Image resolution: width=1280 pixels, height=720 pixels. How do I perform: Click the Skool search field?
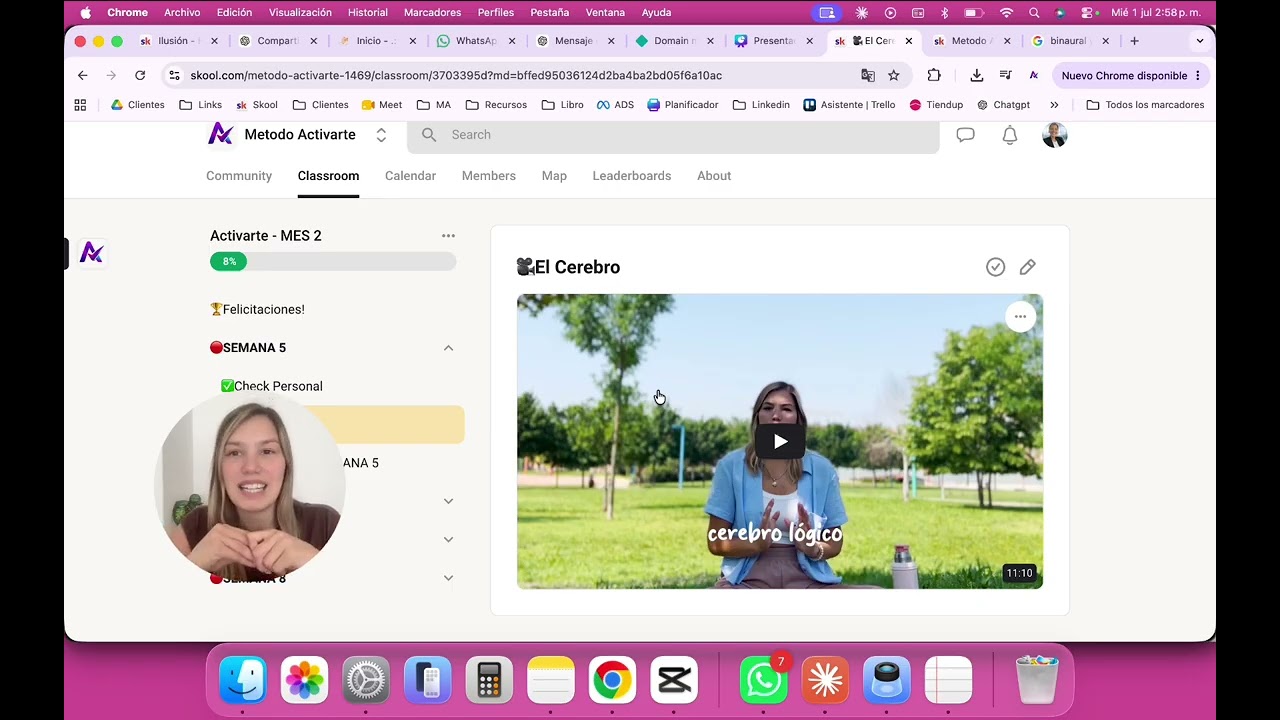[673, 135]
